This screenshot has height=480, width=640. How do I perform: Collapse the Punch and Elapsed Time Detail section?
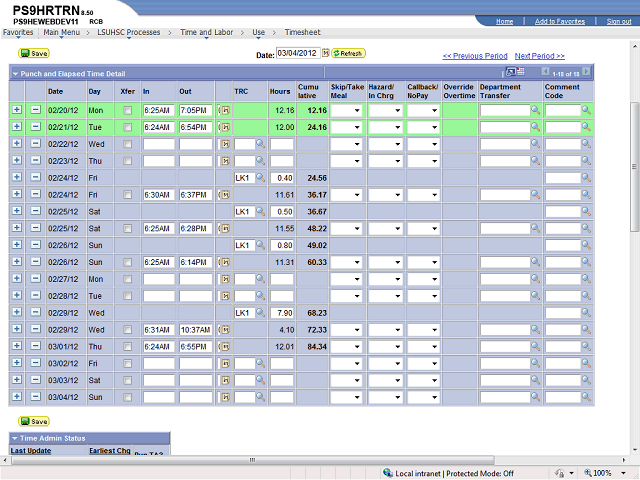coord(15,74)
